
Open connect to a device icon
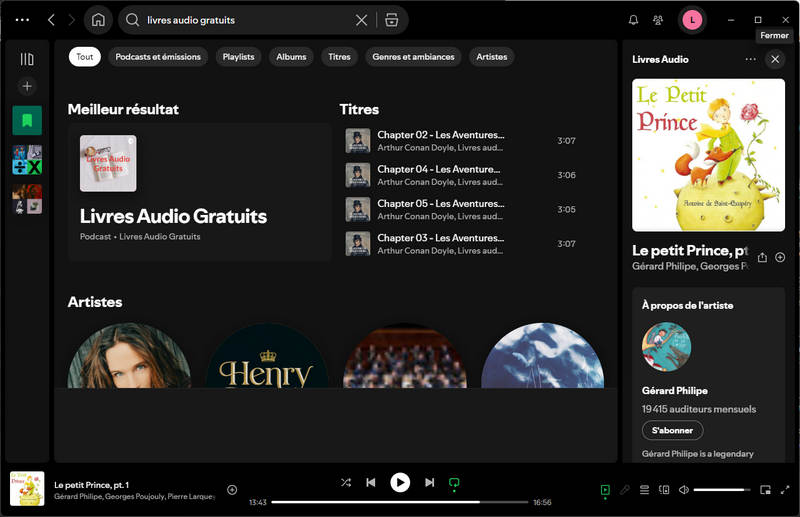[x=664, y=490]
